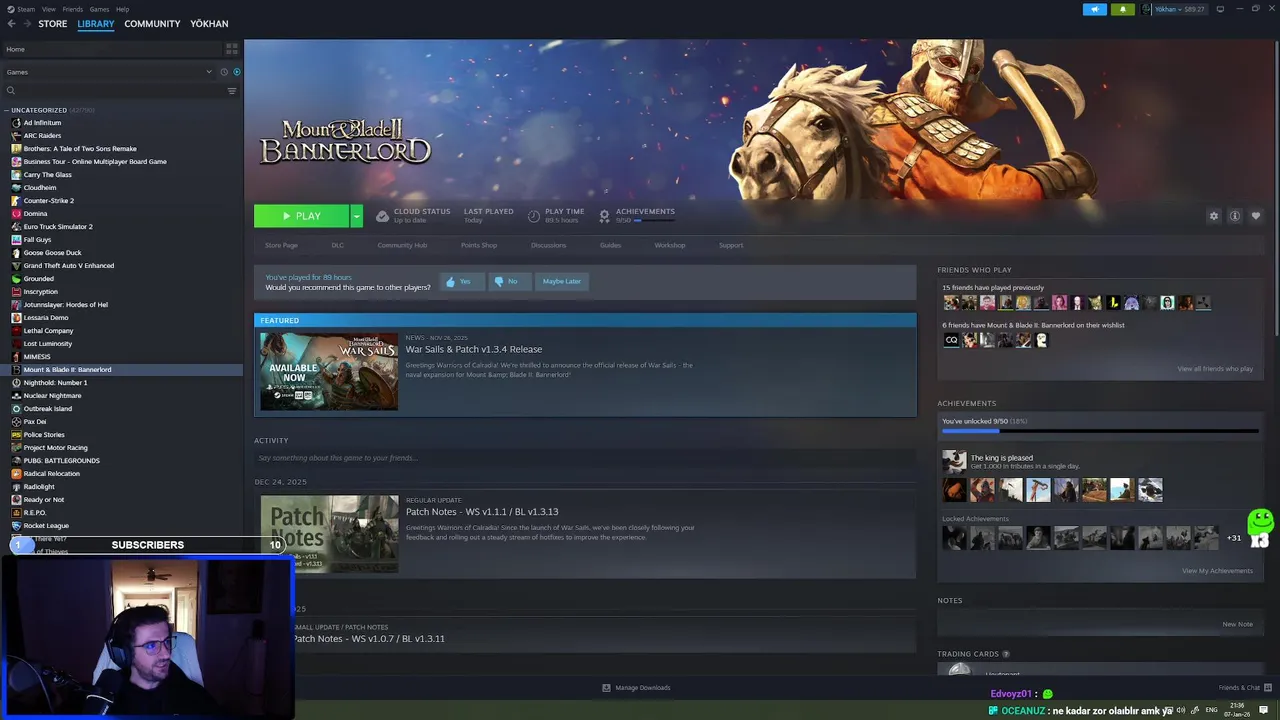Screen dimensions: 1280x720
Task: Open Manage Downloads at bottom
Action: click(x=636, y=688)
